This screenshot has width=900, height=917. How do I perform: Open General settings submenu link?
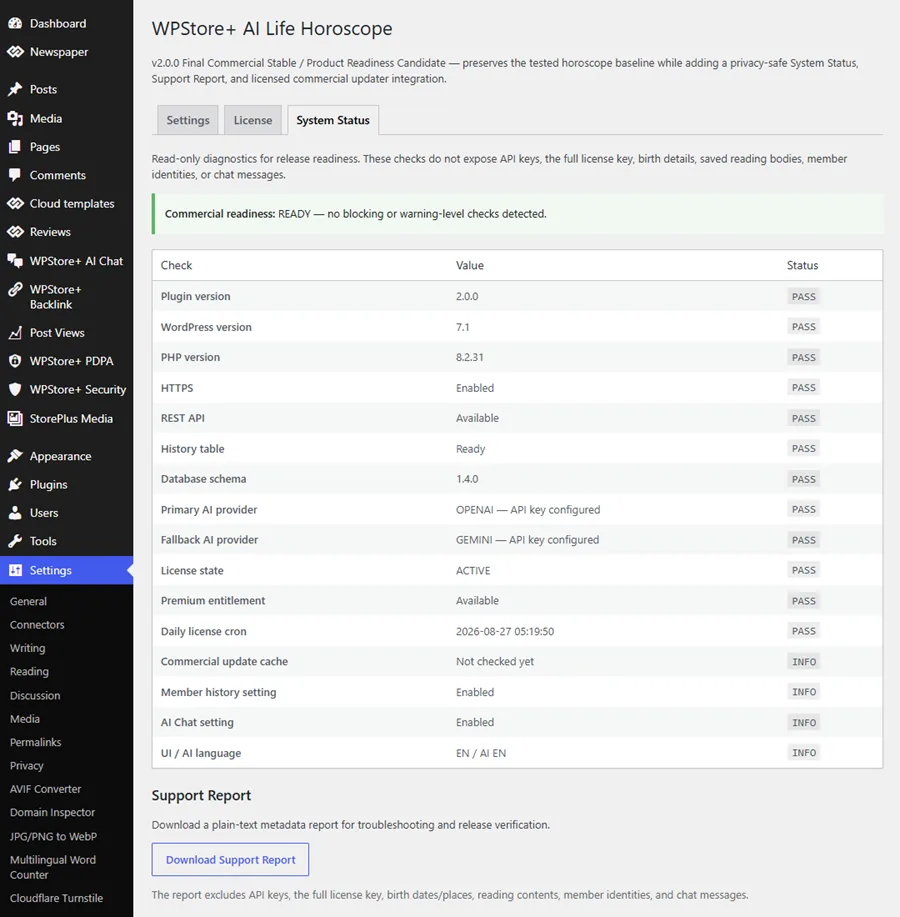click(28, 601)
